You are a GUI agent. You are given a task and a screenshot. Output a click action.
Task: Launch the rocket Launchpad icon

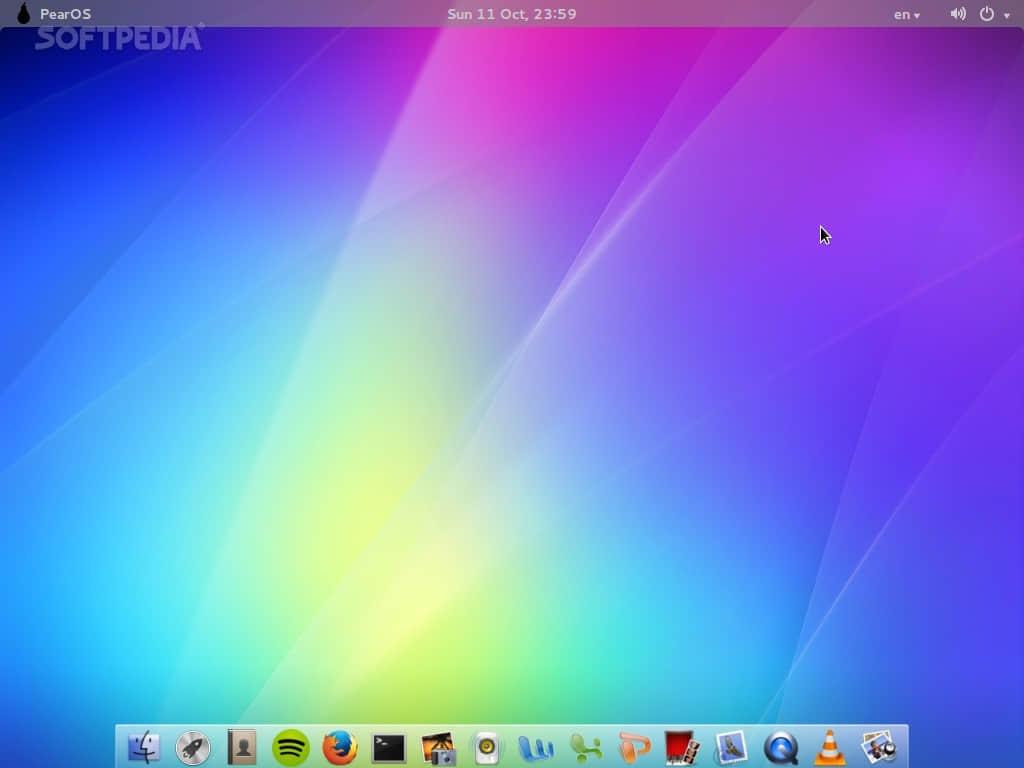193,746
